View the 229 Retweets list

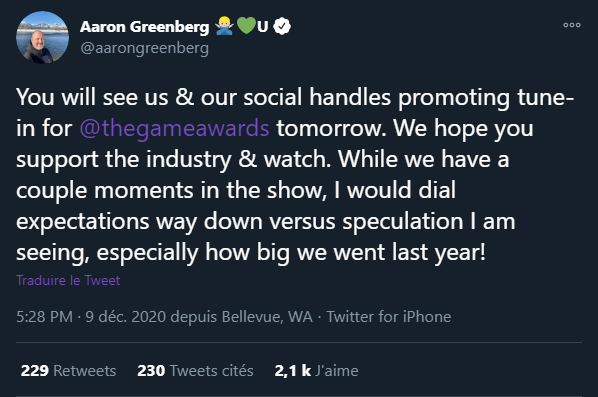click(x=68, y=371)
